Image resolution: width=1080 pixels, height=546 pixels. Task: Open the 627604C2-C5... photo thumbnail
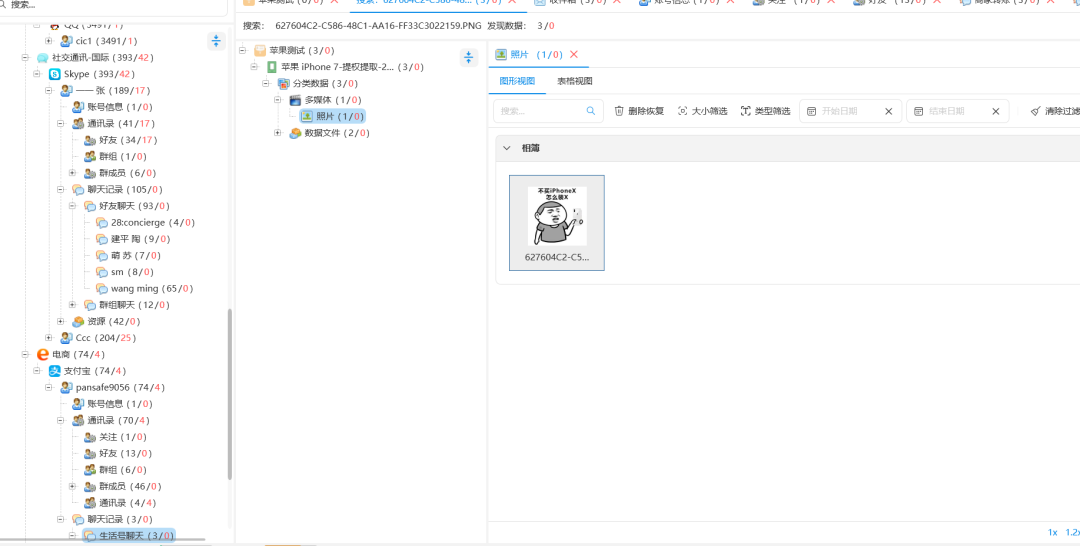[x=557, y=222]
